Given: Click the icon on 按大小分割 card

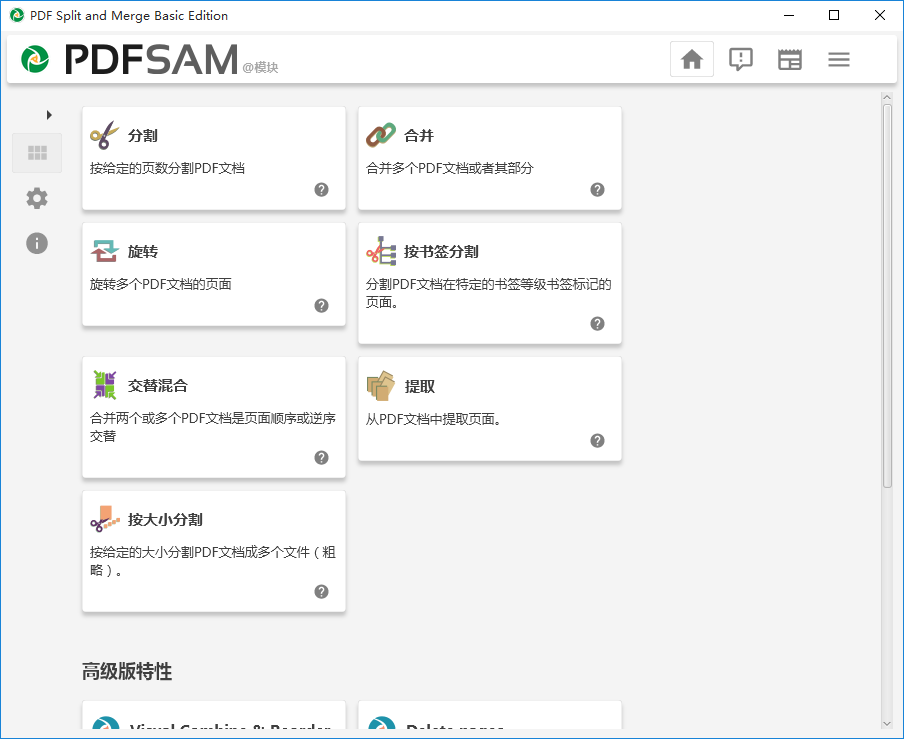Looking at the screenshot, I should point(105,519).
